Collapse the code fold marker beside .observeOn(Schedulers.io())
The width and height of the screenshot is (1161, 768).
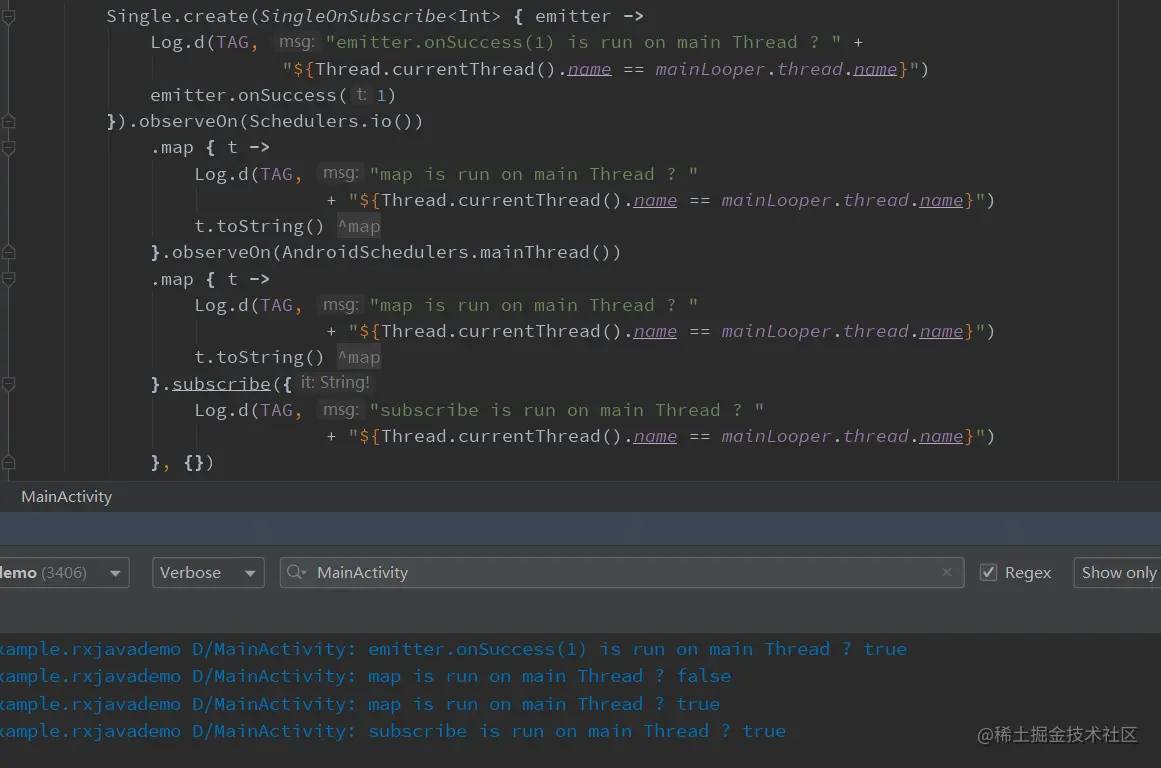pos(8,121)
